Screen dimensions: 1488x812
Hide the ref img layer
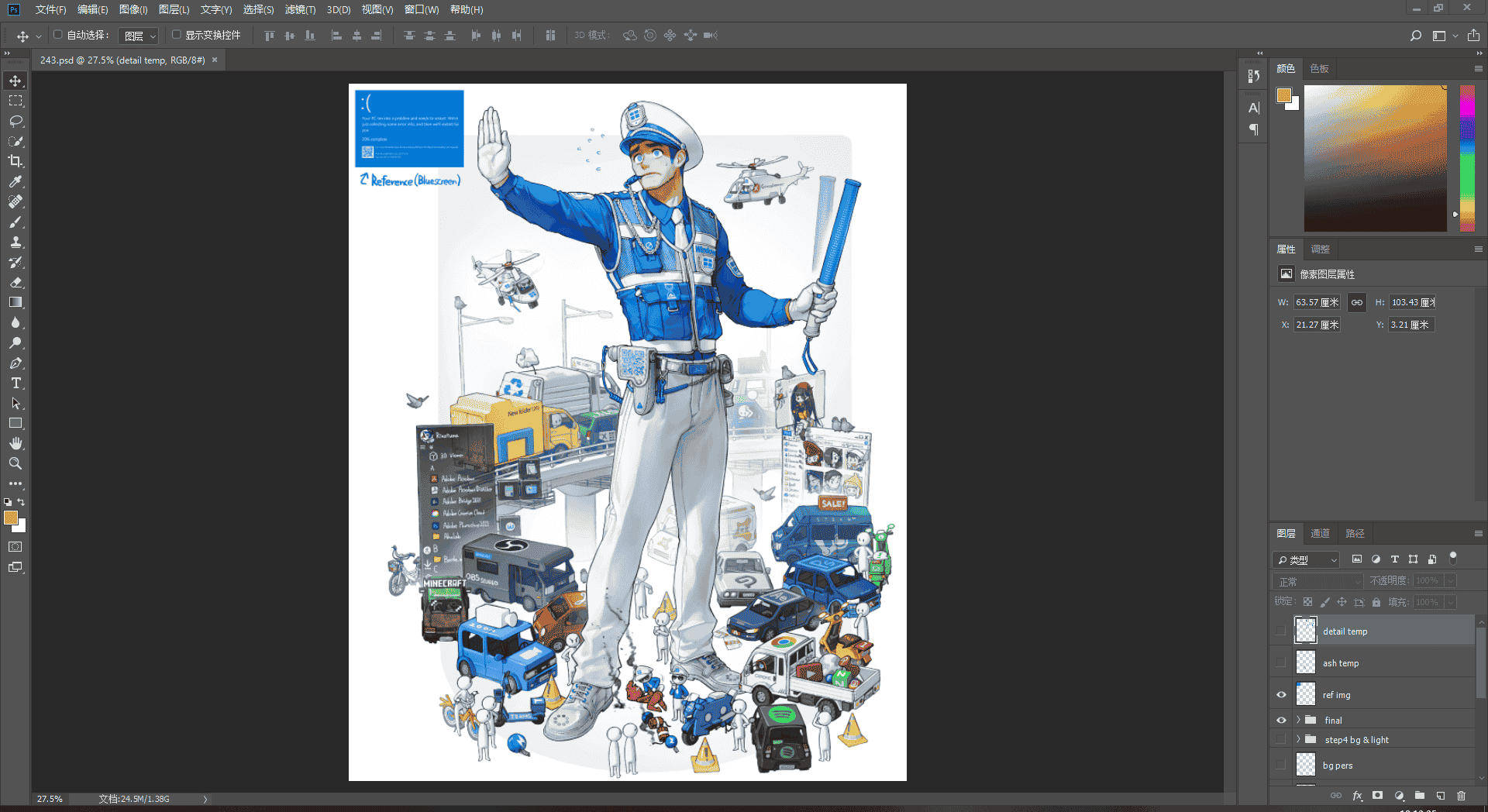(x=1281, y=695)
